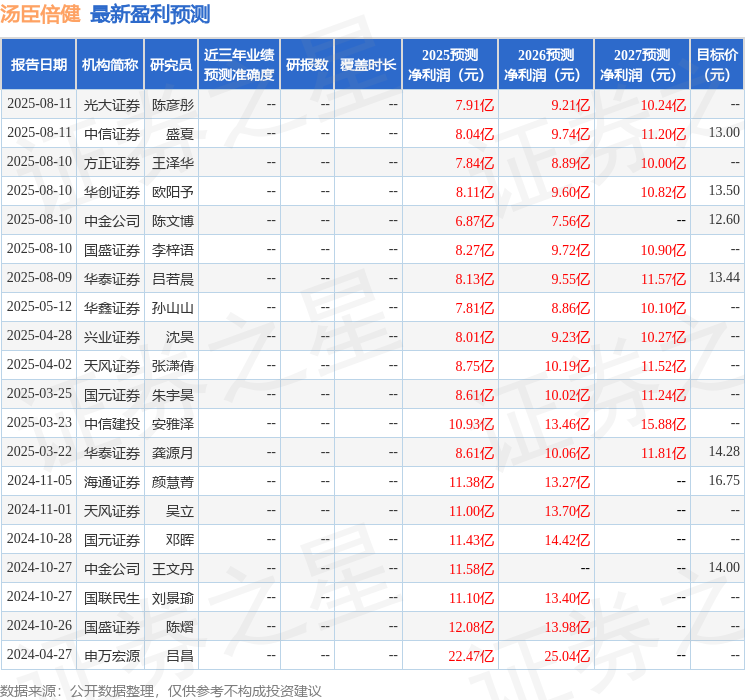Click the 2027预测净利润 column header
Image resolution: width=745 pixels, height=700 pixels.
642,65
